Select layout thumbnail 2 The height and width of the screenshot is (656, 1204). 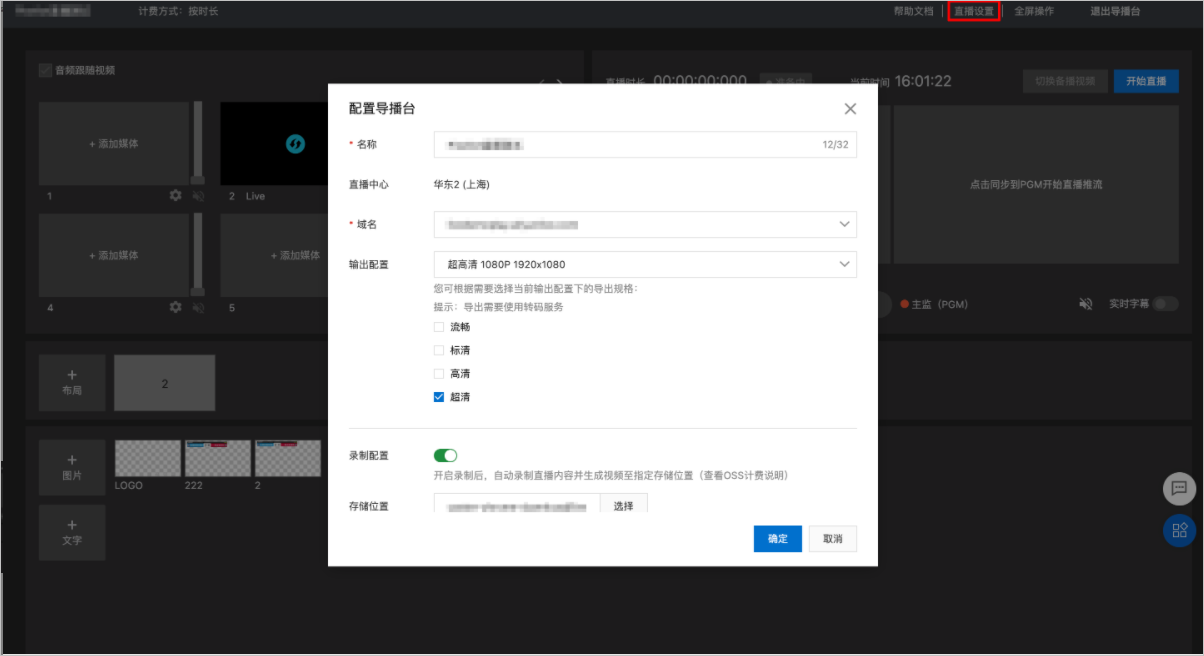pos(164,383)
